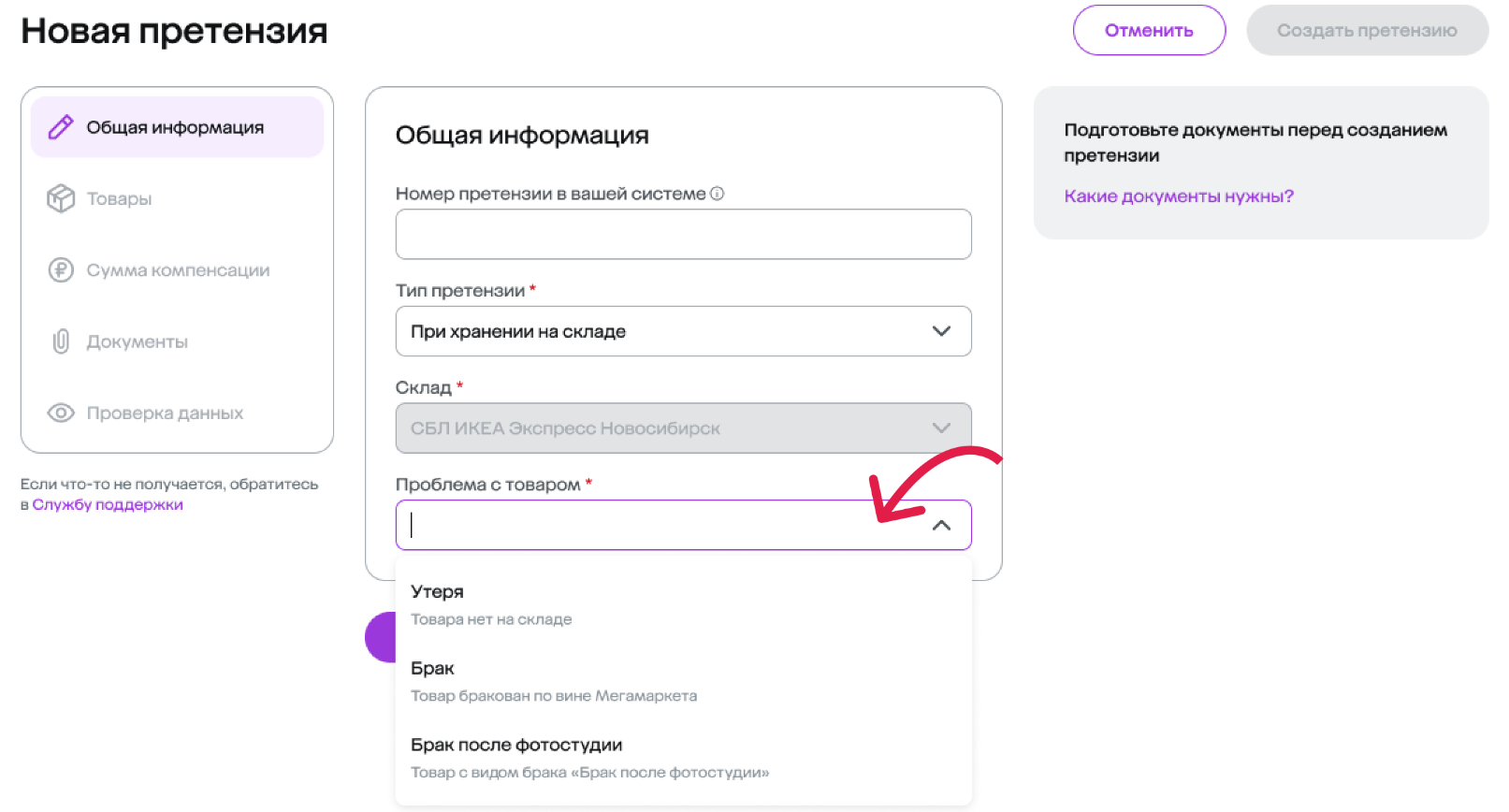Image resolution: width=1509 pixels, height=812 pixels.
Task: Switch to the Документы sidebar step
Action: coord(137,341)
